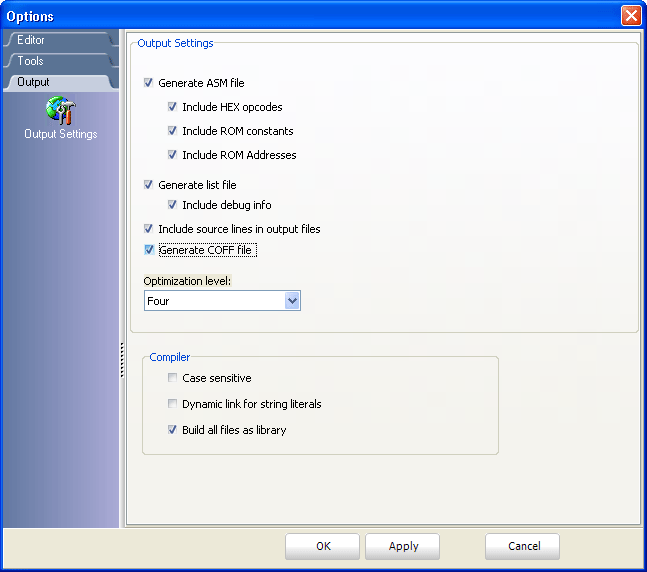
Task: Enable Dynamic link for string literals
Action: click(172, 404)
